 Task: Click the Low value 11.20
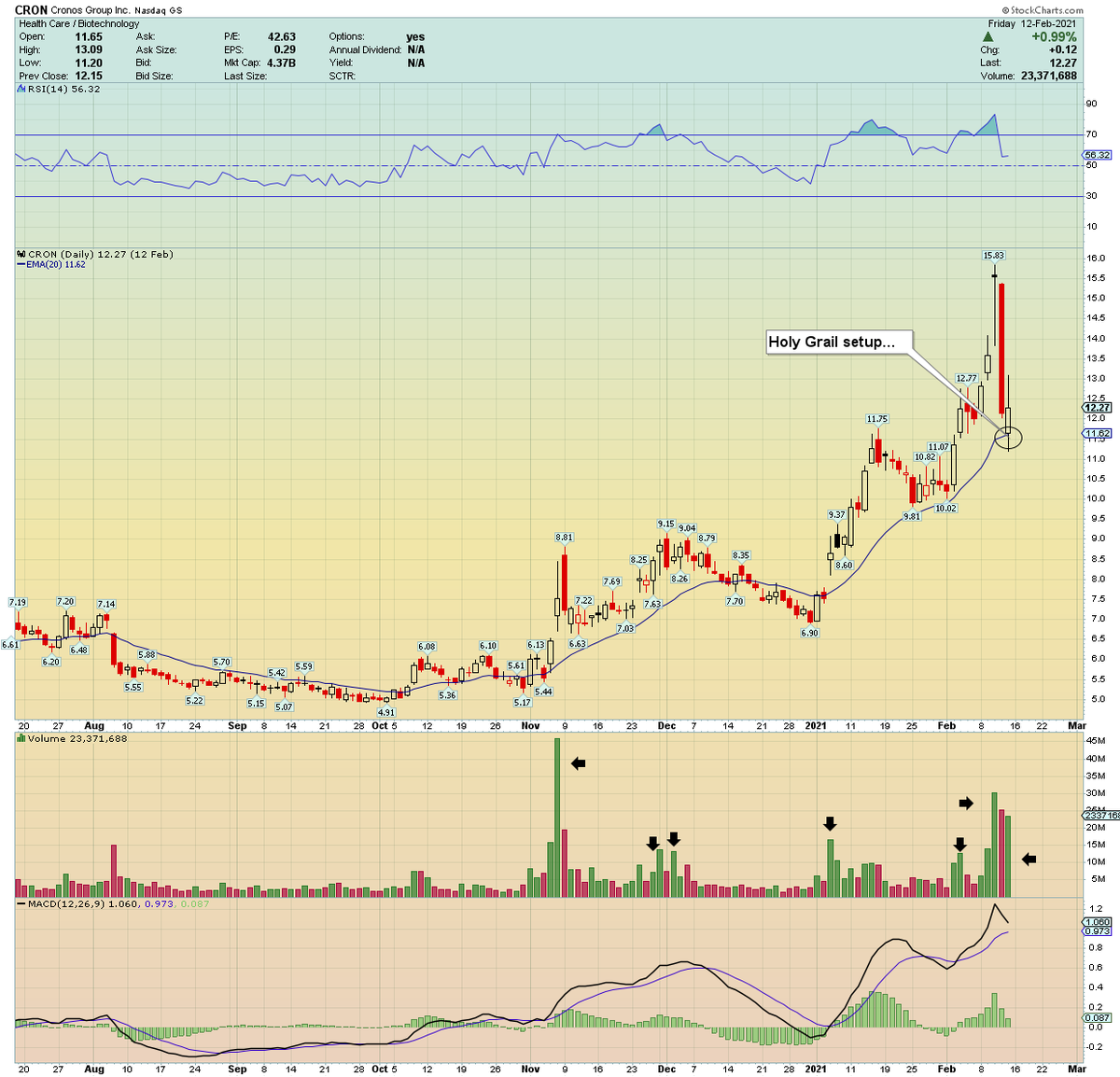coord(89,63)
